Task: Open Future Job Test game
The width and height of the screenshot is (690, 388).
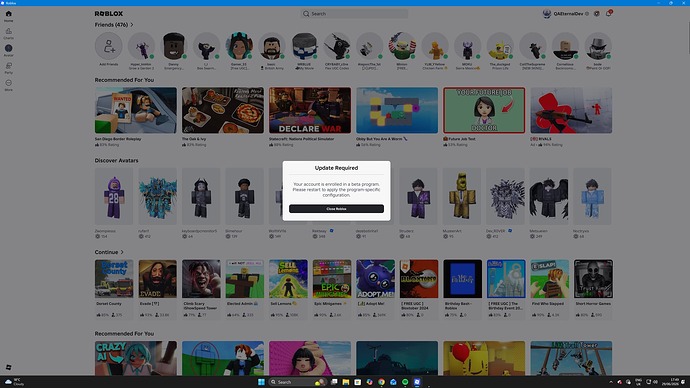Action: point(484,110)
